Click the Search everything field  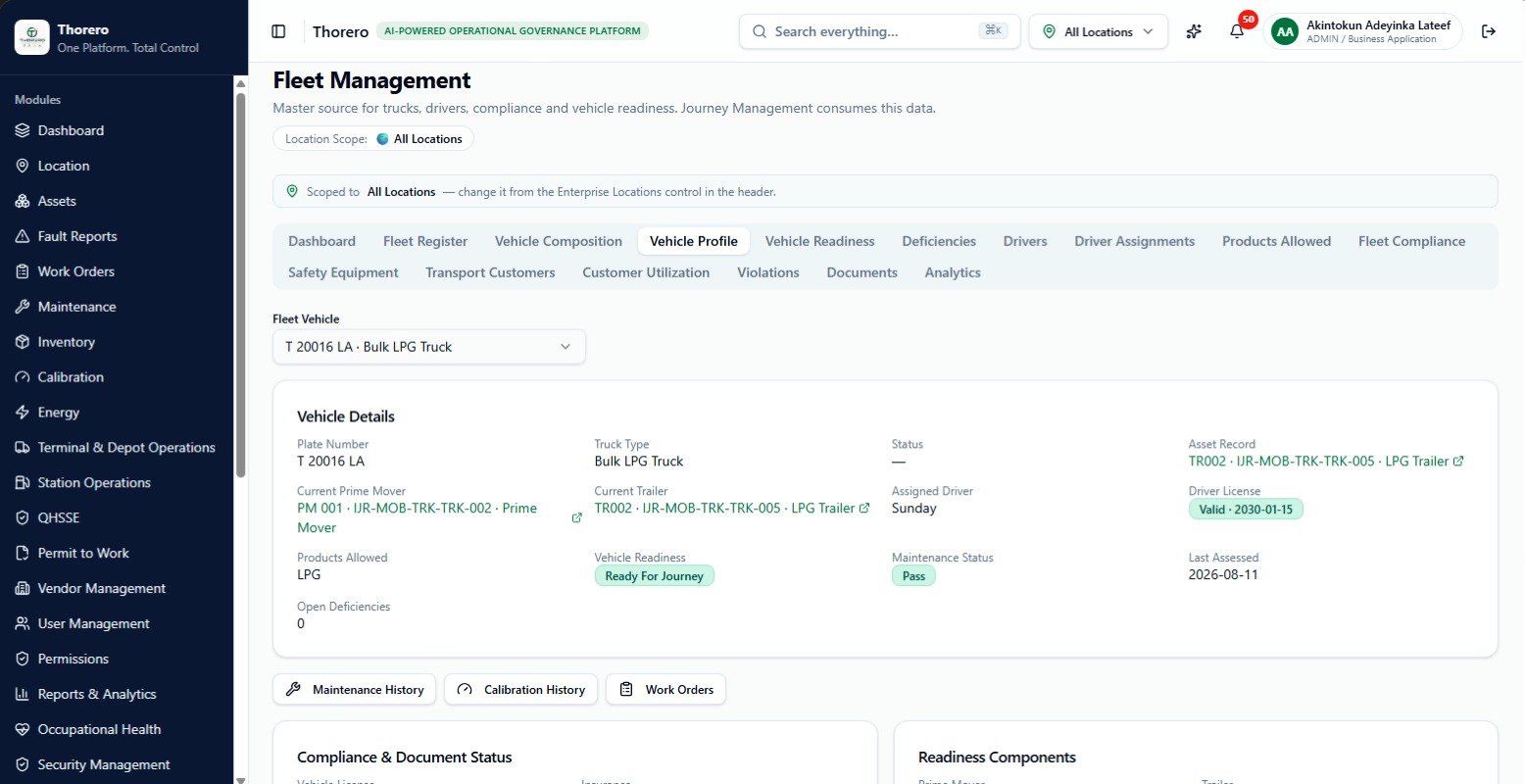click(x=879, y=31)
